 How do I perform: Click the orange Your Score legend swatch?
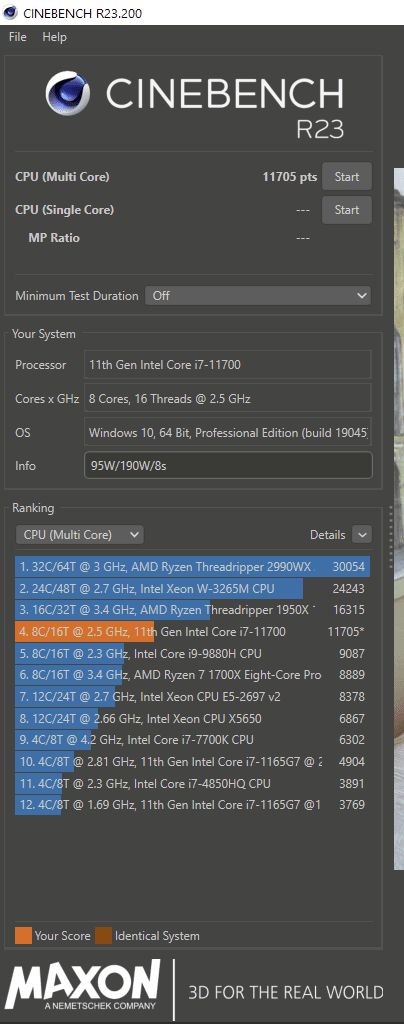23,935
